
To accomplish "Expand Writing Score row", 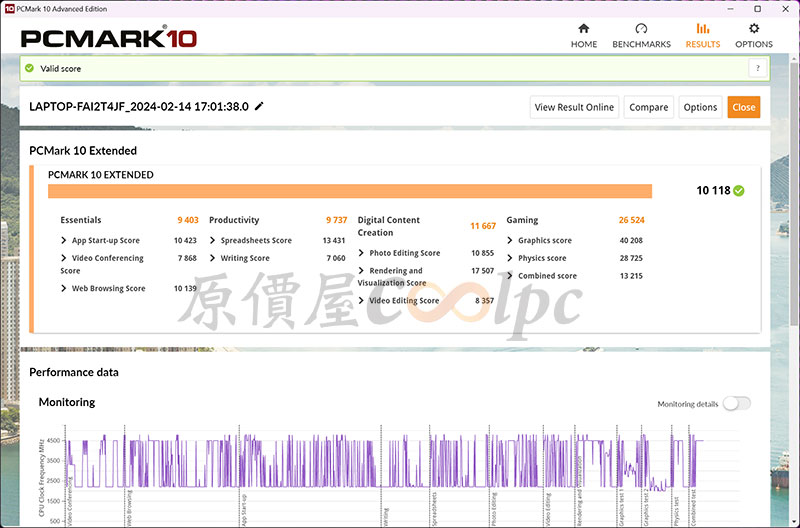I will tap(213, 258).
